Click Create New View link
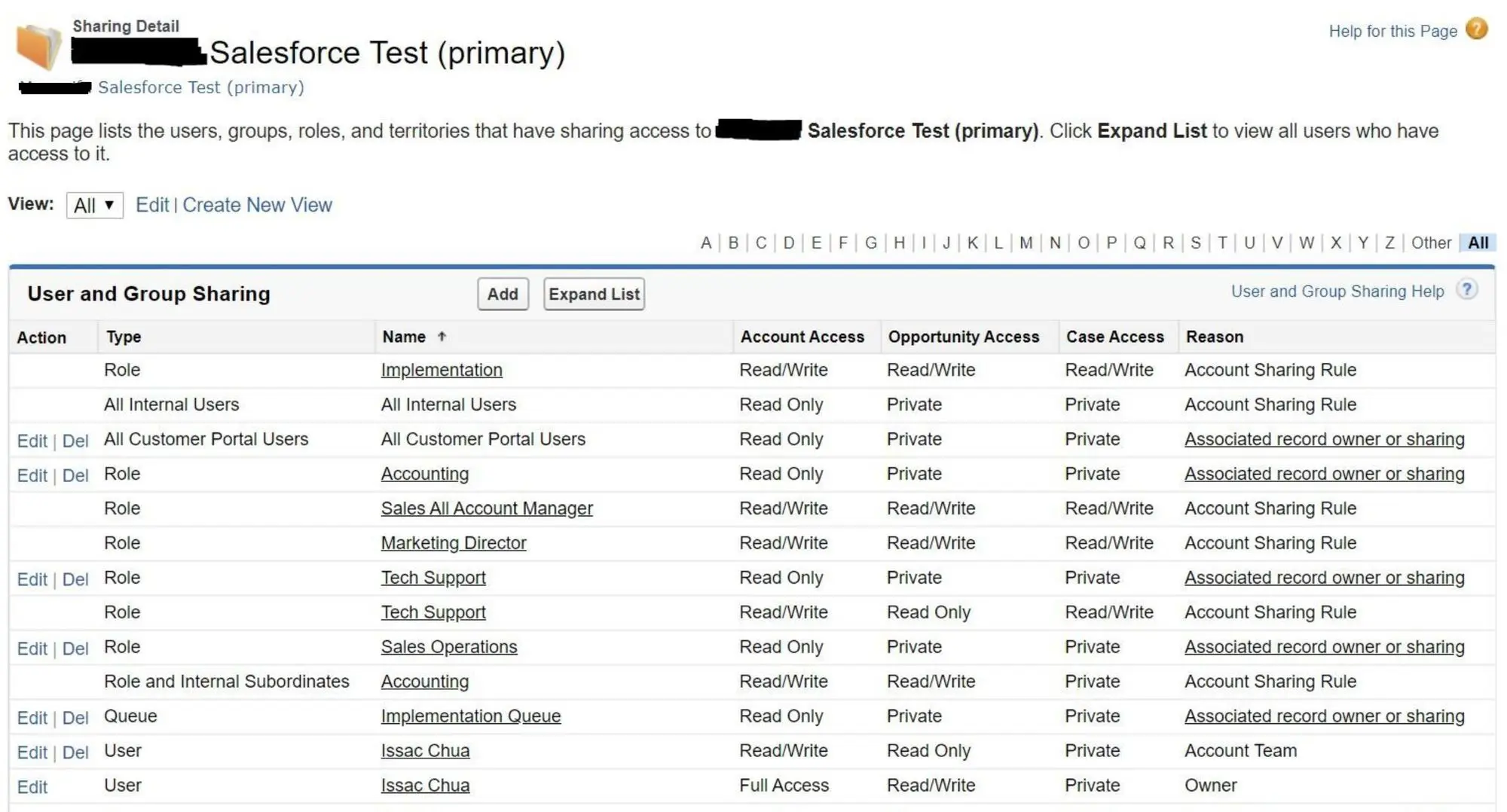 tap(257, 205)
